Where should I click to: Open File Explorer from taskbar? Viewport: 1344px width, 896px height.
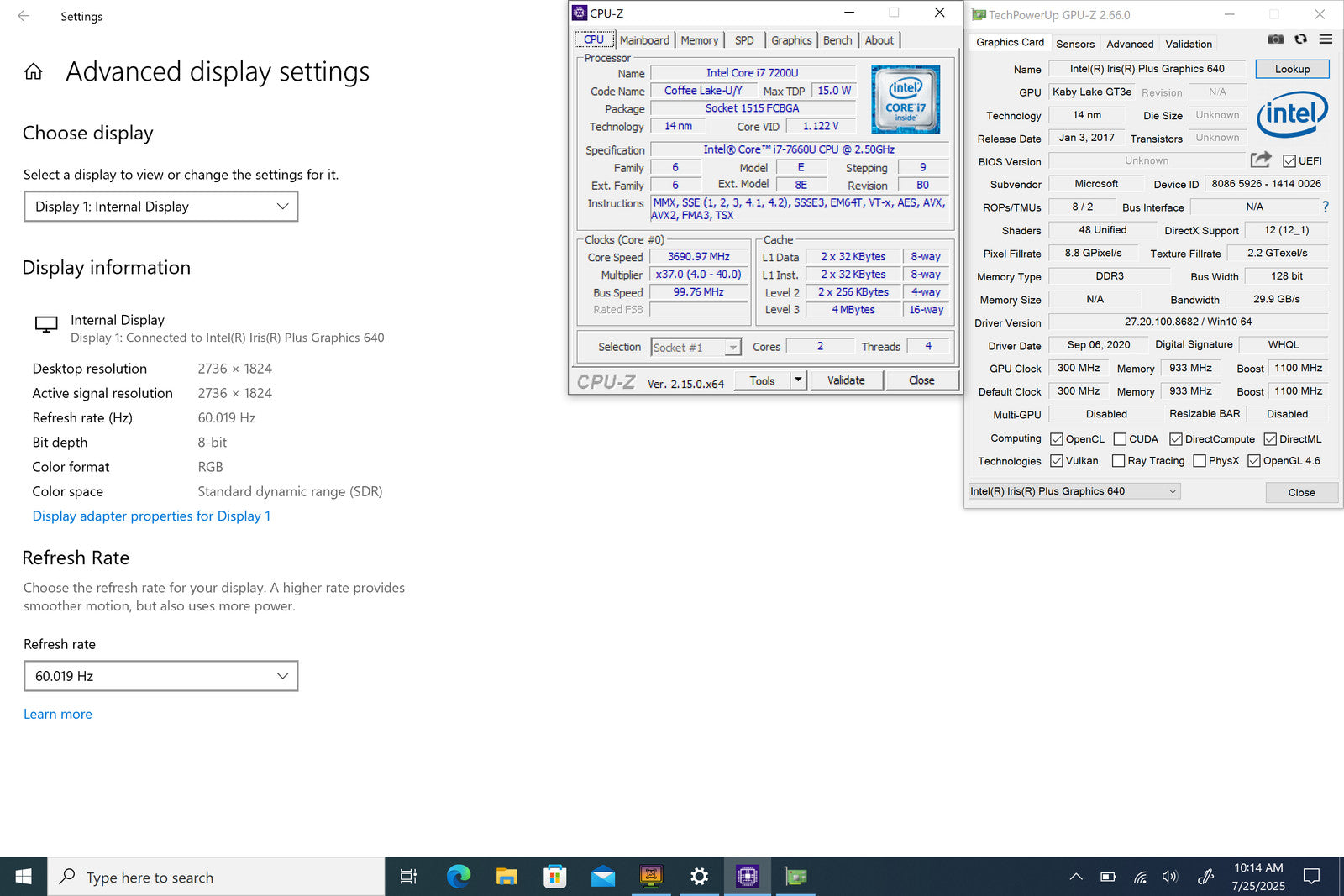pos(507,877)
